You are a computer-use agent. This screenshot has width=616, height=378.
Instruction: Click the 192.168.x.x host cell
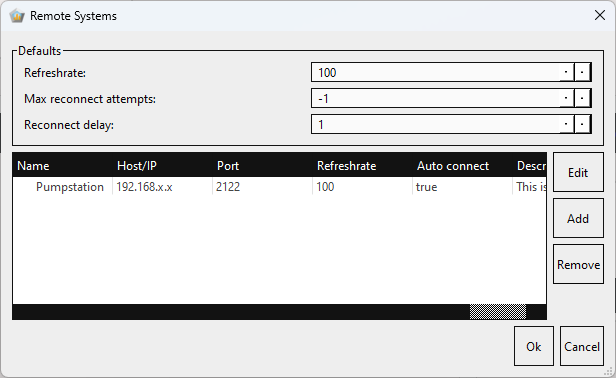coord(162,186)
